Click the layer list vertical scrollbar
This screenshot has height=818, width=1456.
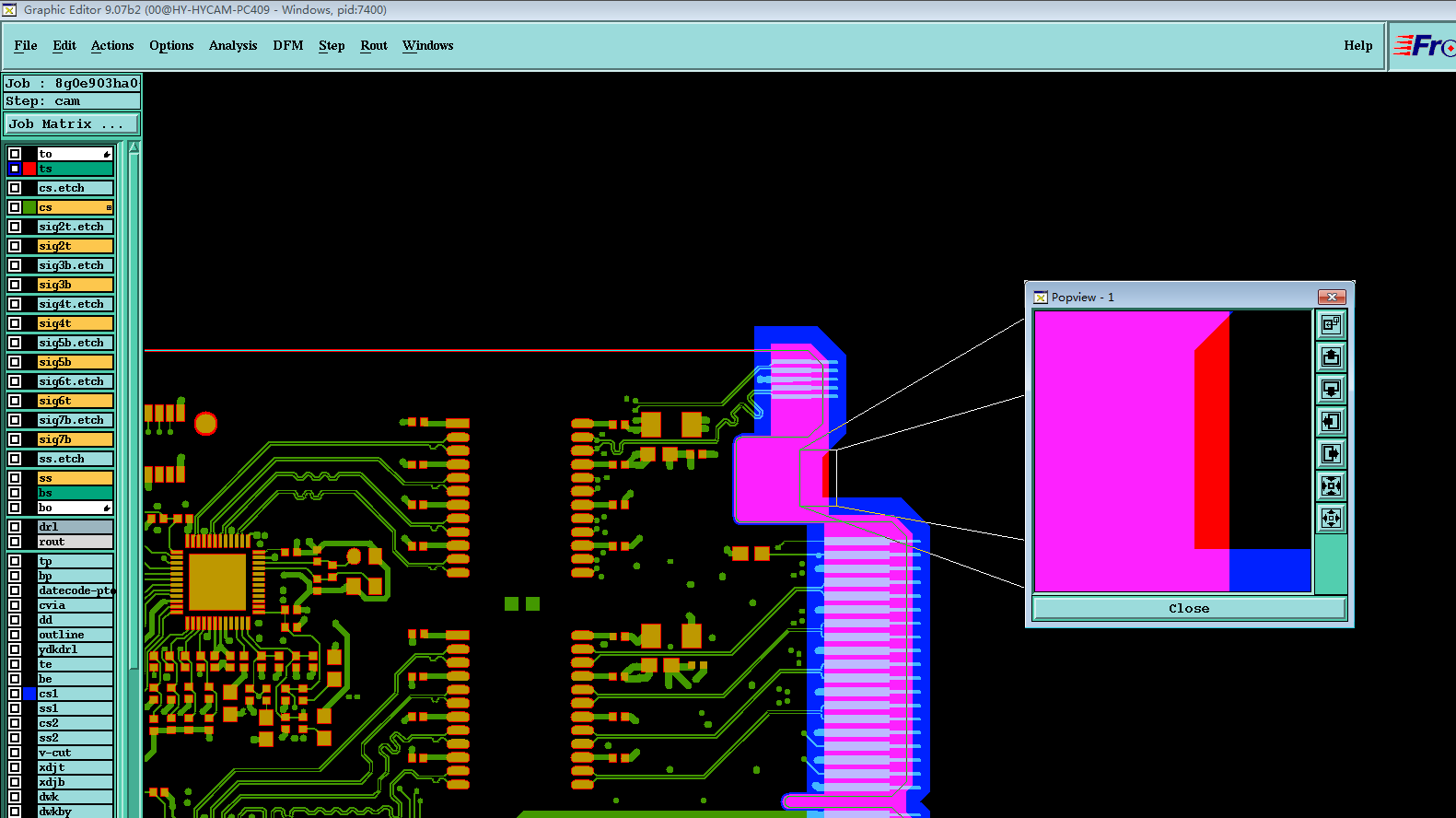[134, 479]
